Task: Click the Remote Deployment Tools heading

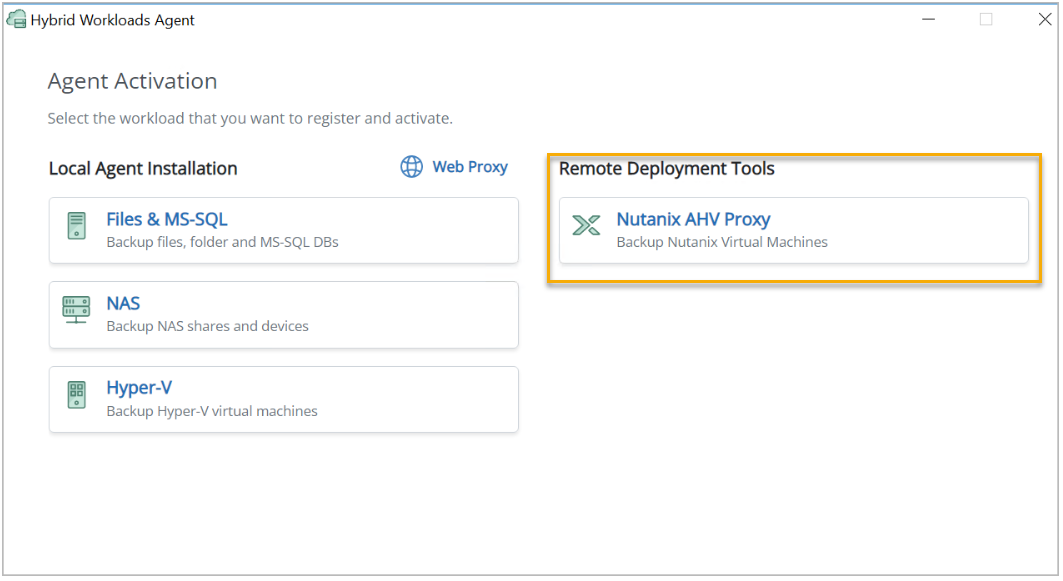Action: 666,168
